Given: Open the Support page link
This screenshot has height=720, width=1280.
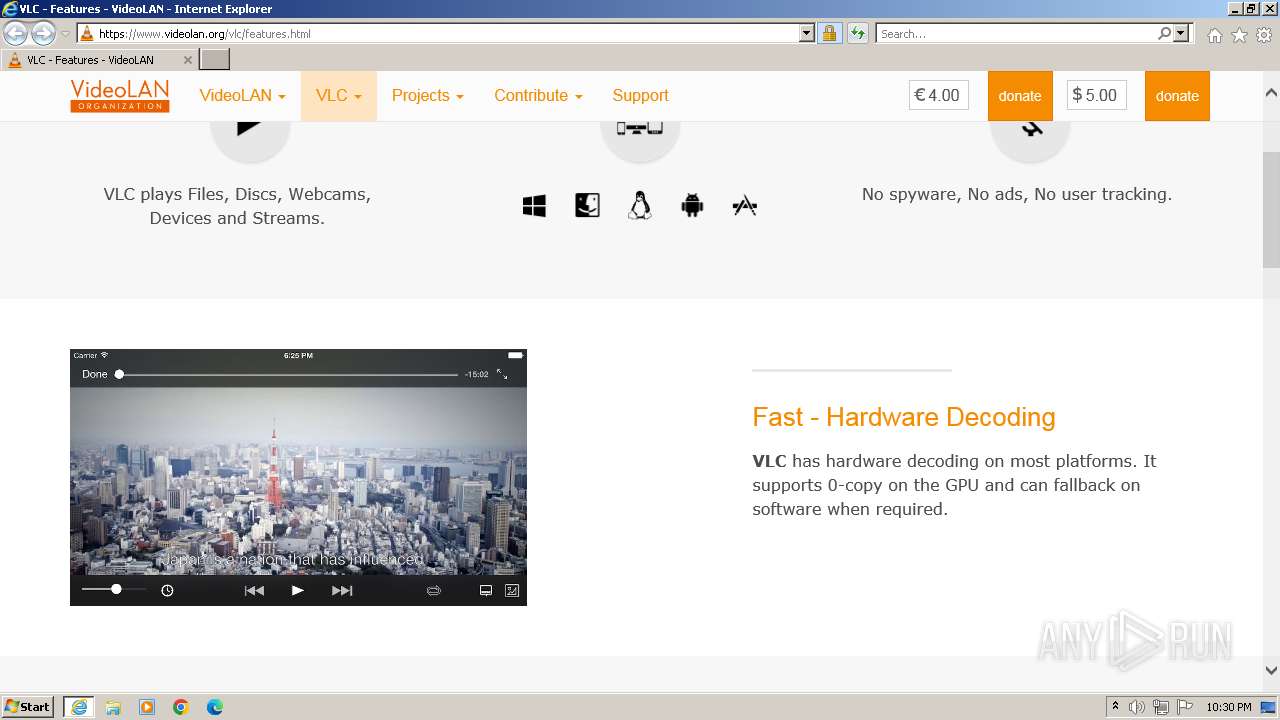Looking at the screenshot, I should (x=640, y=96).
